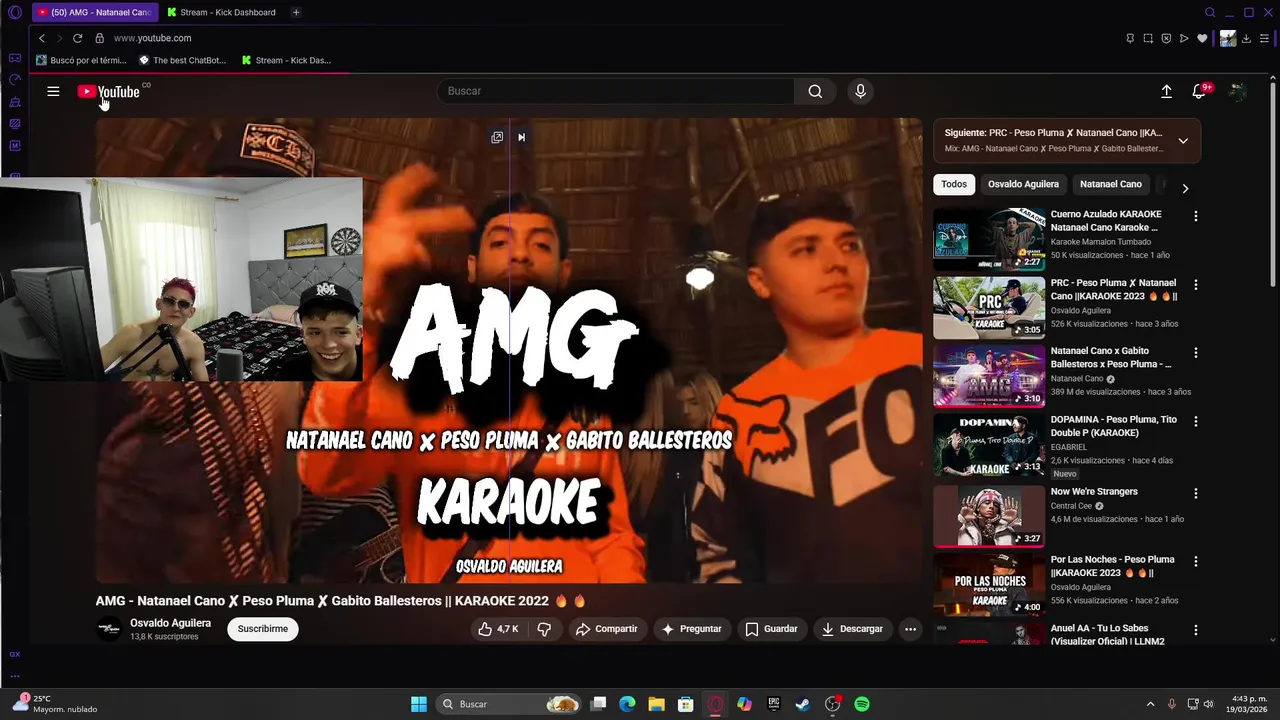Download video with Descargar button

(x=852, y=629)
